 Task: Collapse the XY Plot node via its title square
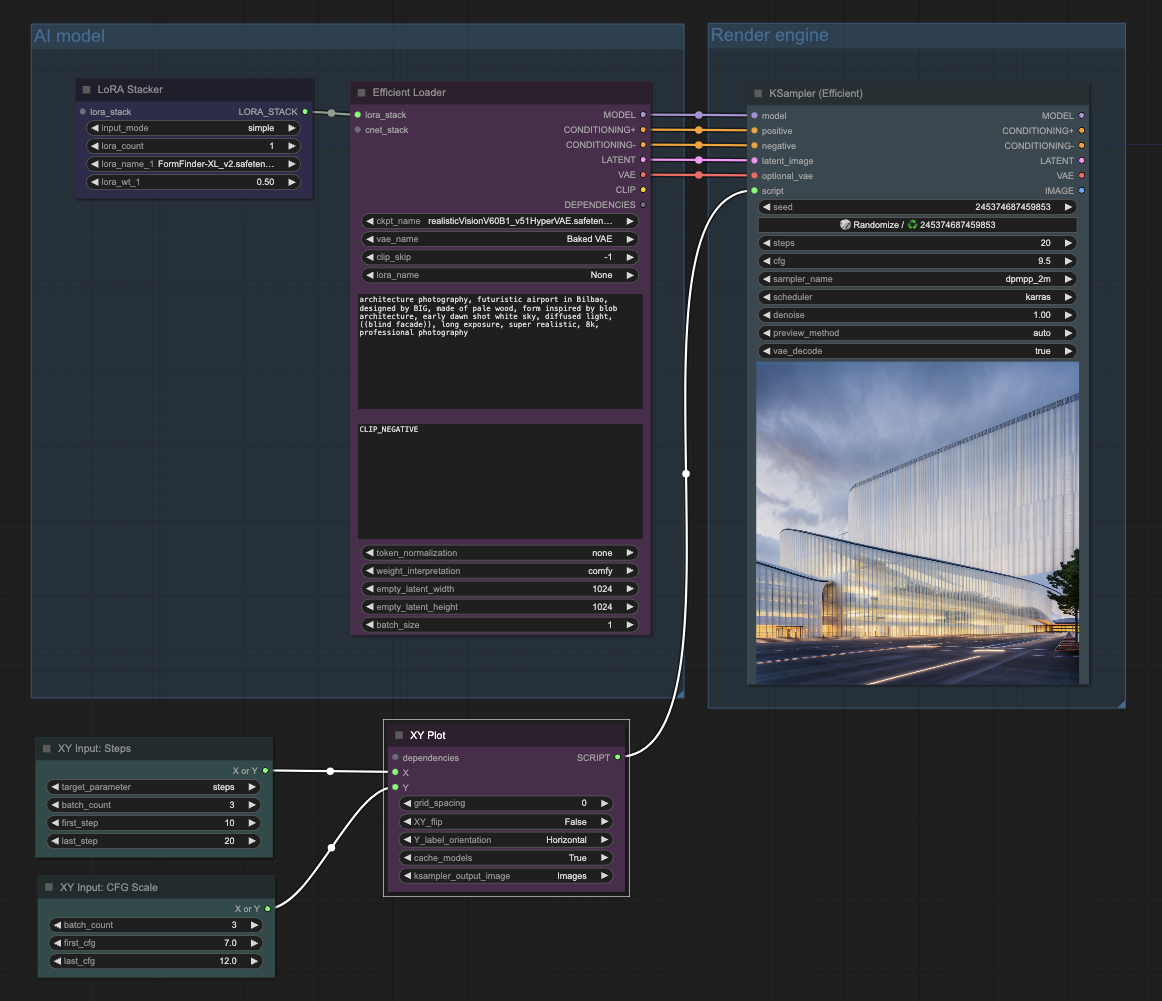coord(398,736)
